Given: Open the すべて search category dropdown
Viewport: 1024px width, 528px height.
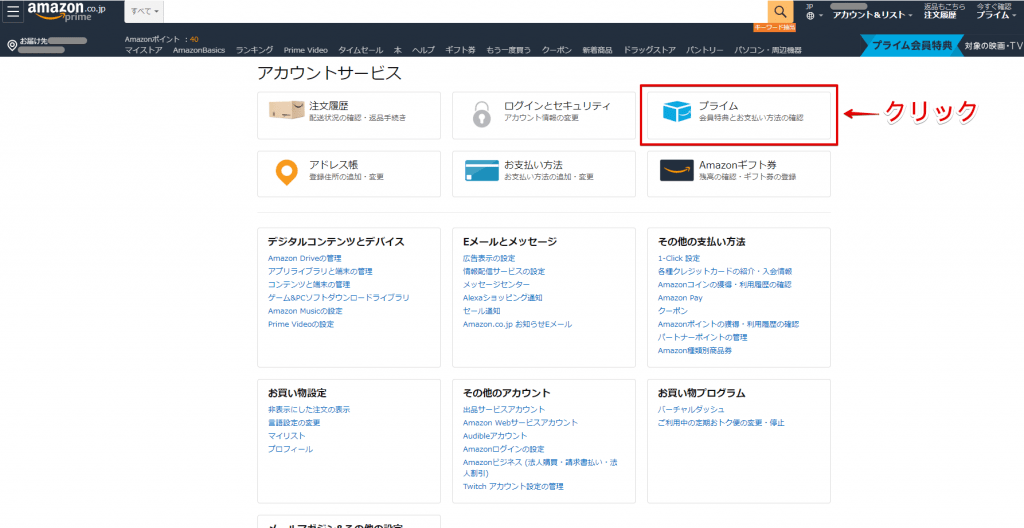Looking at the screenshot, I should [144, 12].
